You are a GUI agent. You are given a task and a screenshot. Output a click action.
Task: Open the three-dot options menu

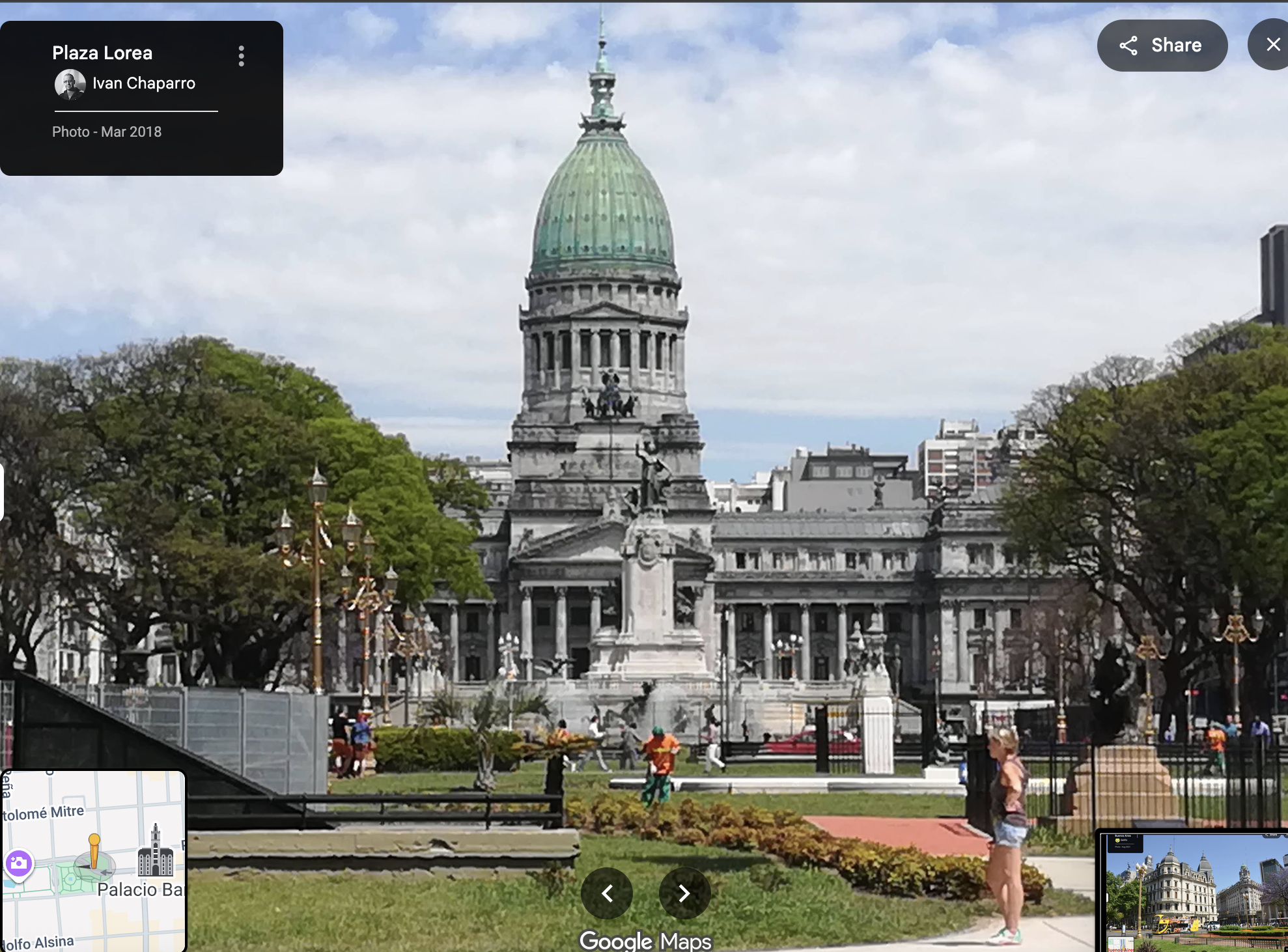[x=242, y=56]
